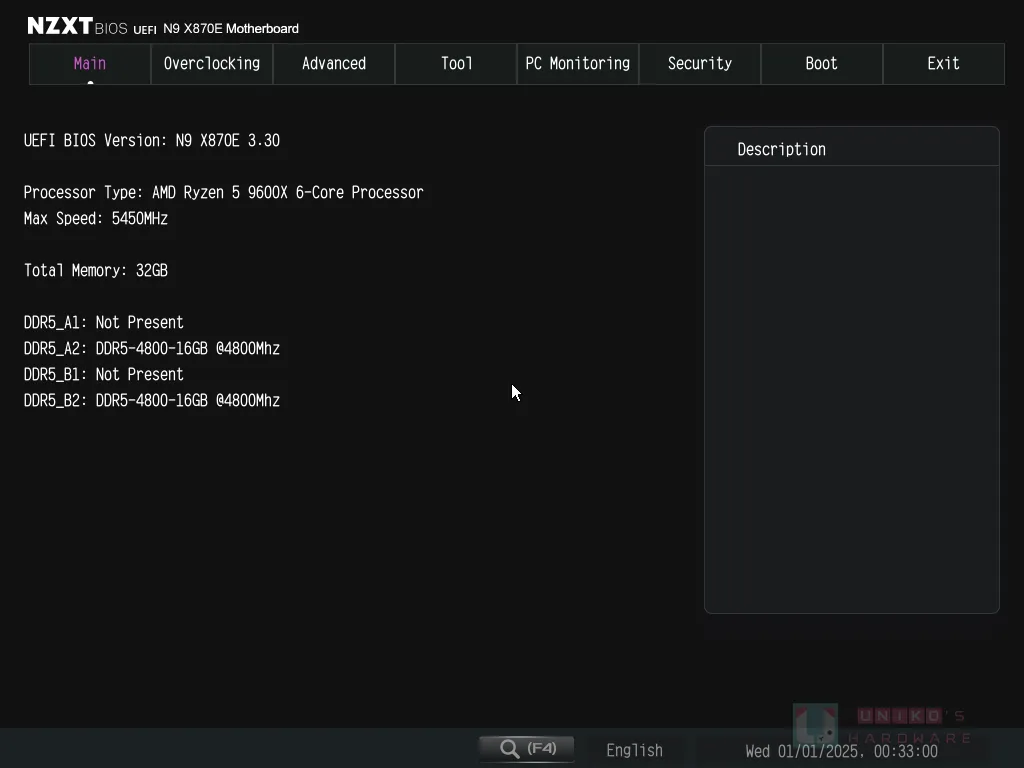Select the Processor Type line
The height and width of the screenshot is (768, 1024).
coord(223,193)
